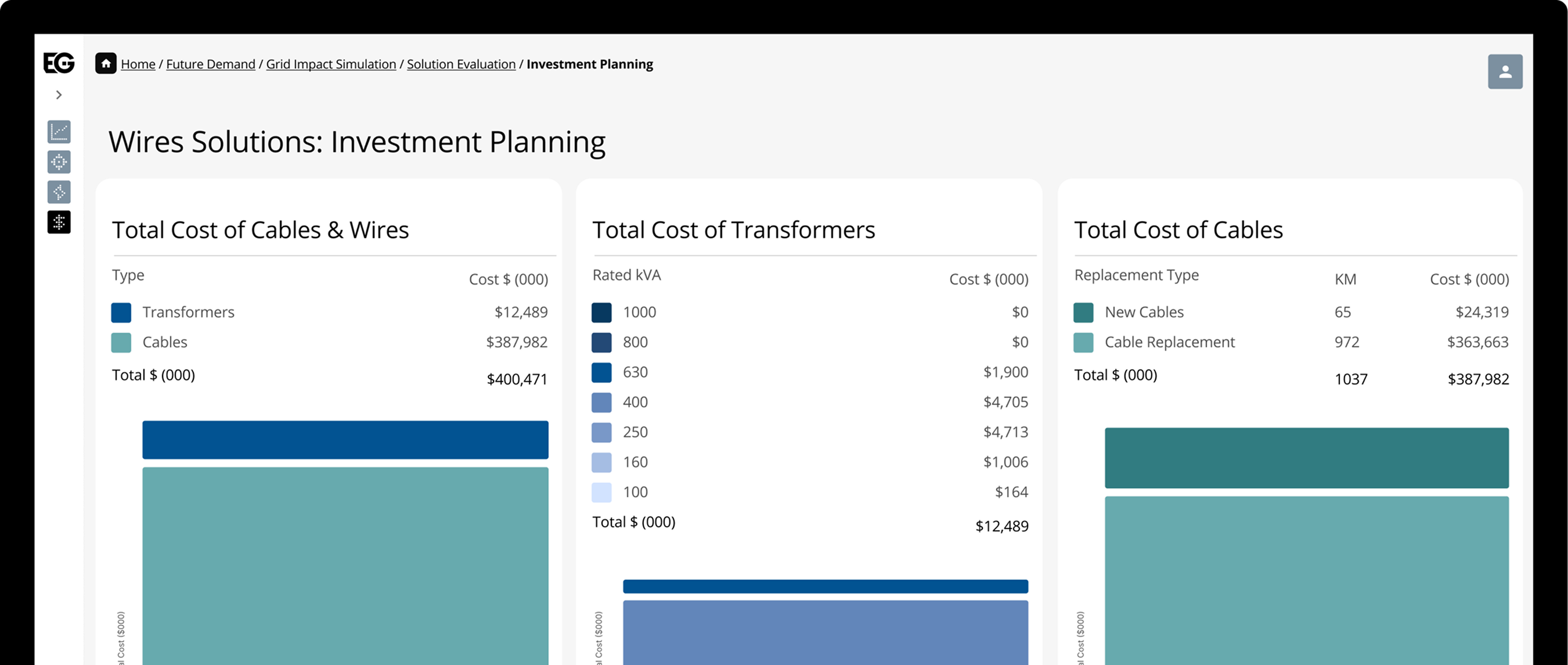This screenshot has height=665, width=1568.
Task: Click Investment Planning breadcrumb text
Action: [590, 64]
